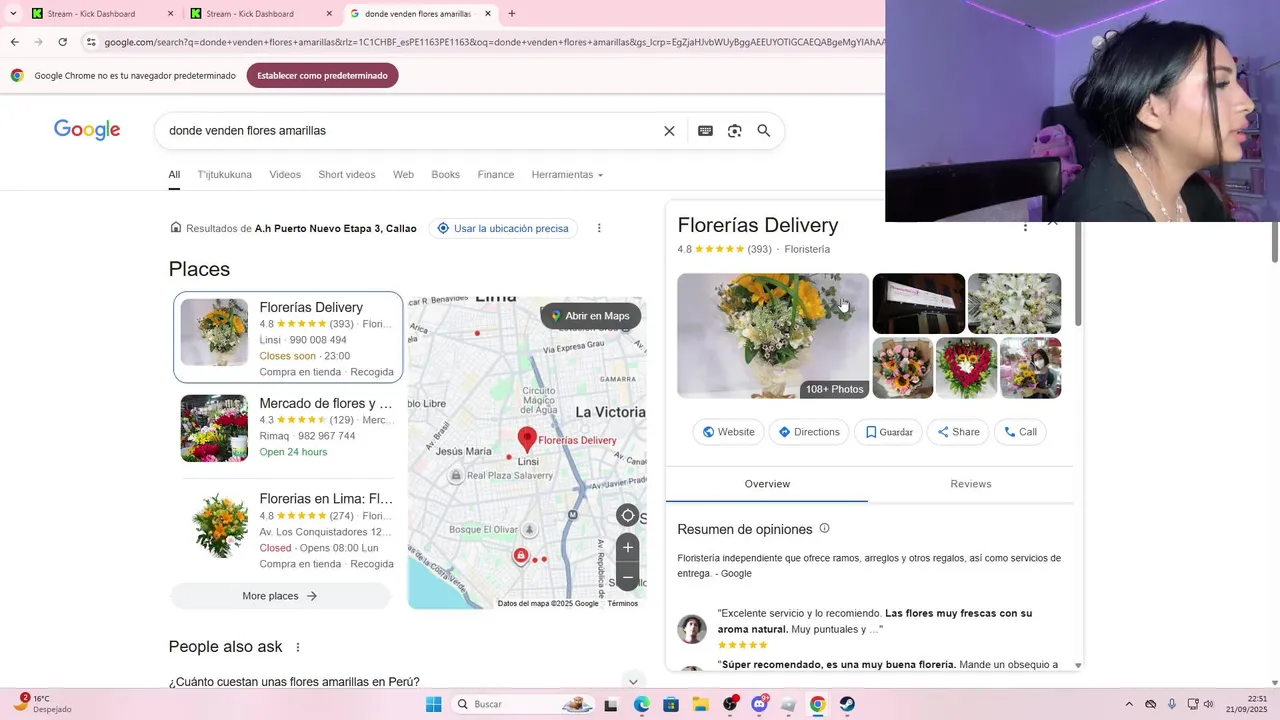
Task: Open the white lilies photo thumbnail
Action: point(1014,303)
